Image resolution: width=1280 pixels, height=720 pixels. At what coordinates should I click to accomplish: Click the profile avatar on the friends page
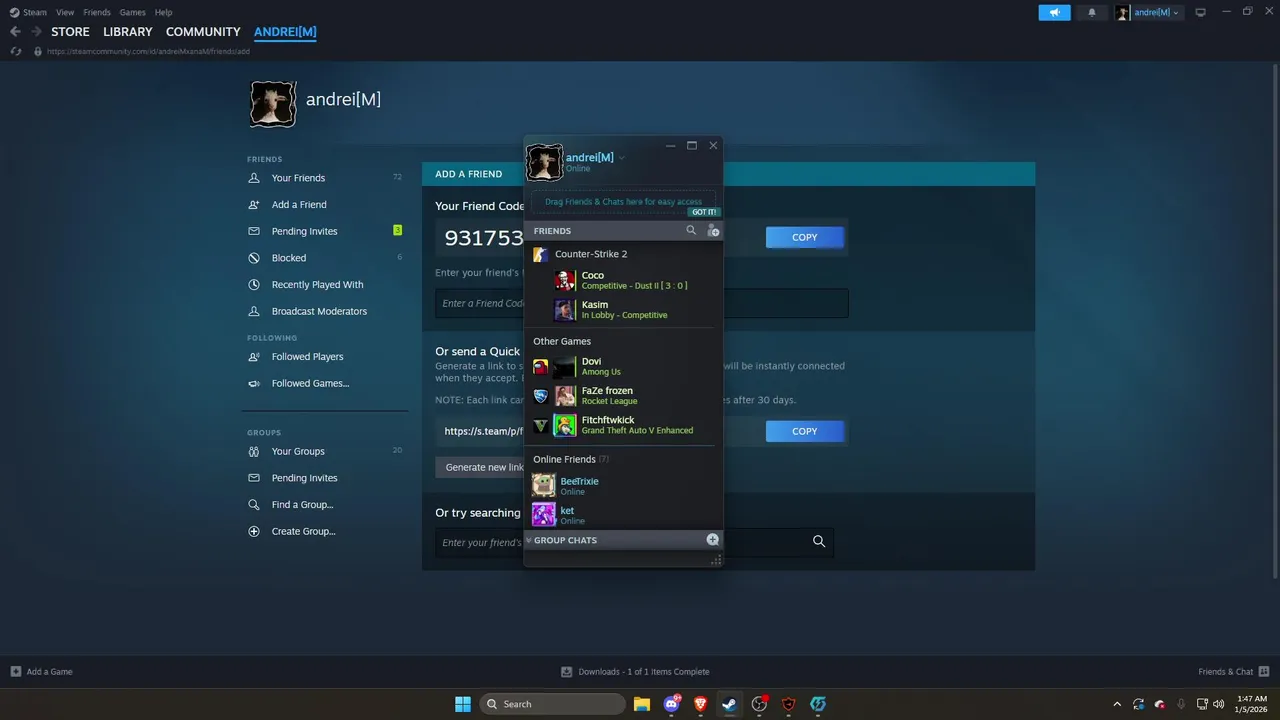(x=273, y=104)
